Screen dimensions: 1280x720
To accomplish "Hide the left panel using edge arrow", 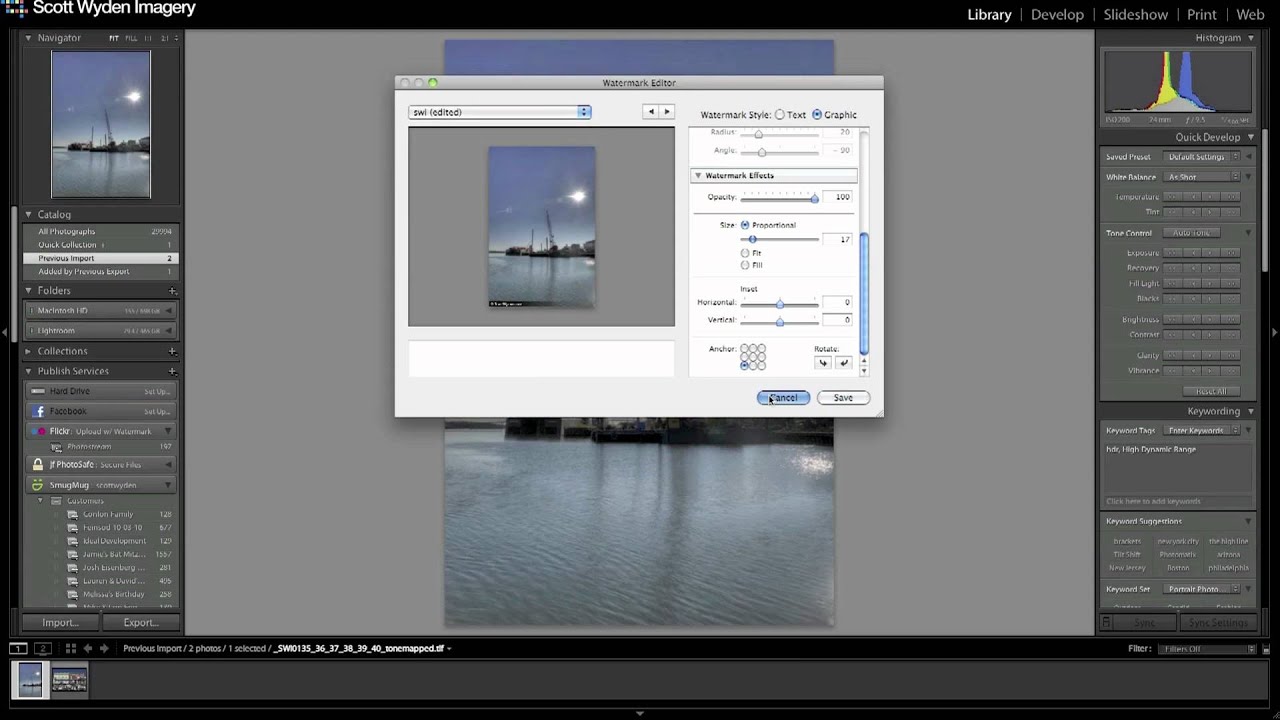I will tap(5, 333).
